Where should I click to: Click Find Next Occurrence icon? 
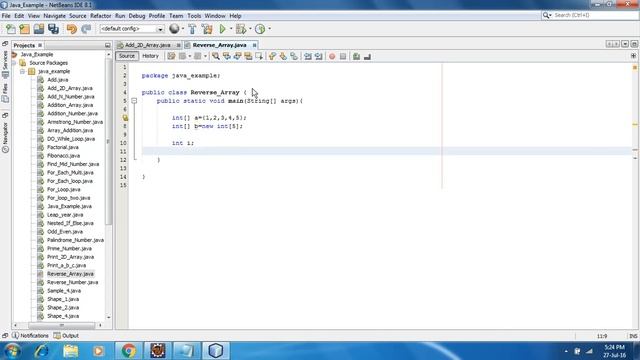tap(237, 56)
